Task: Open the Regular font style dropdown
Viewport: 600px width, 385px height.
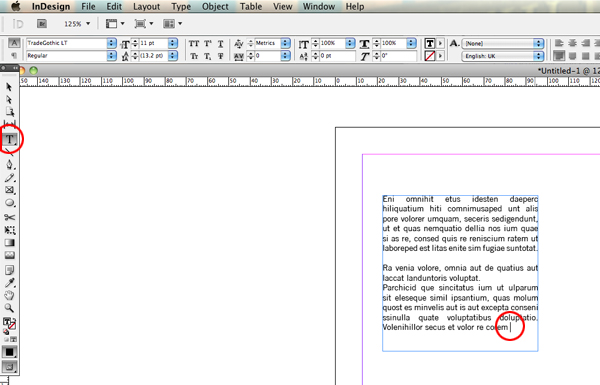Action: tap(111, 56)
